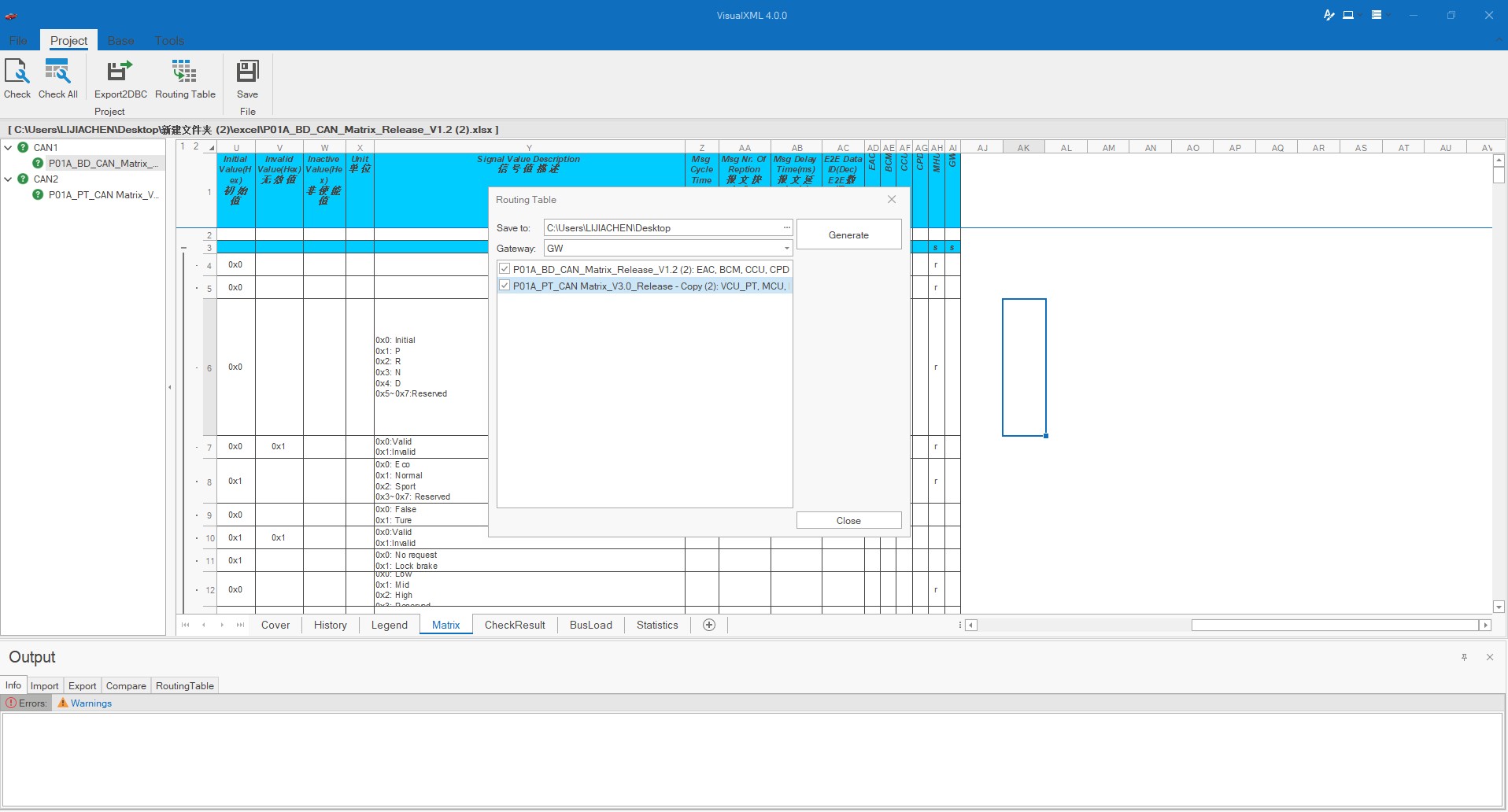Image resolution: width=1508 pixels, height=812 pixels.
Task: Uncheck P01A_BD_CAN_Matrix_Release_V1.2 checkbox
Action: [505, 269]
